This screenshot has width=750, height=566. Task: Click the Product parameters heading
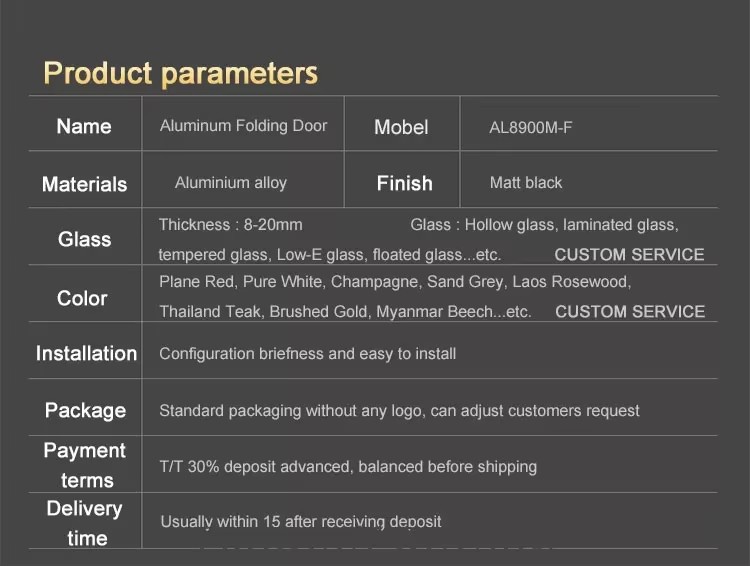click(x=180, y=74)
